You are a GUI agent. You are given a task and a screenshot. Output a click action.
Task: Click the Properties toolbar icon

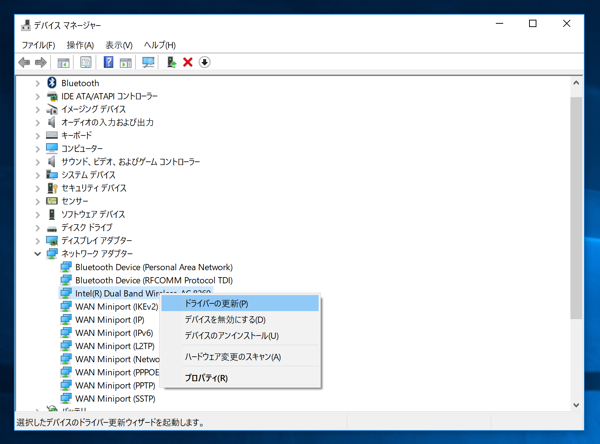[86, 62]
